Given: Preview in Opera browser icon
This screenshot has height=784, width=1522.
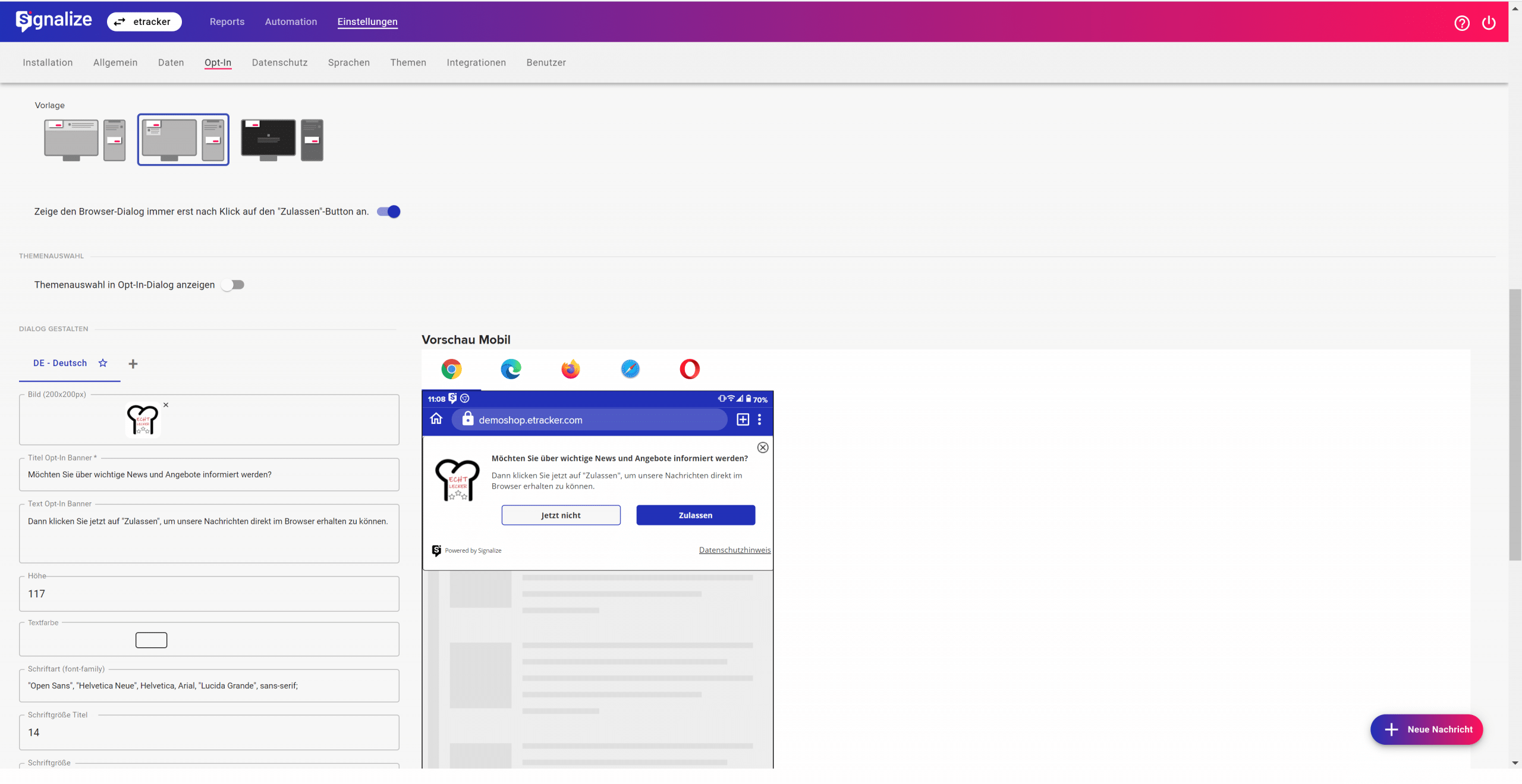Looking at the screenshot, I should point(690,369).
